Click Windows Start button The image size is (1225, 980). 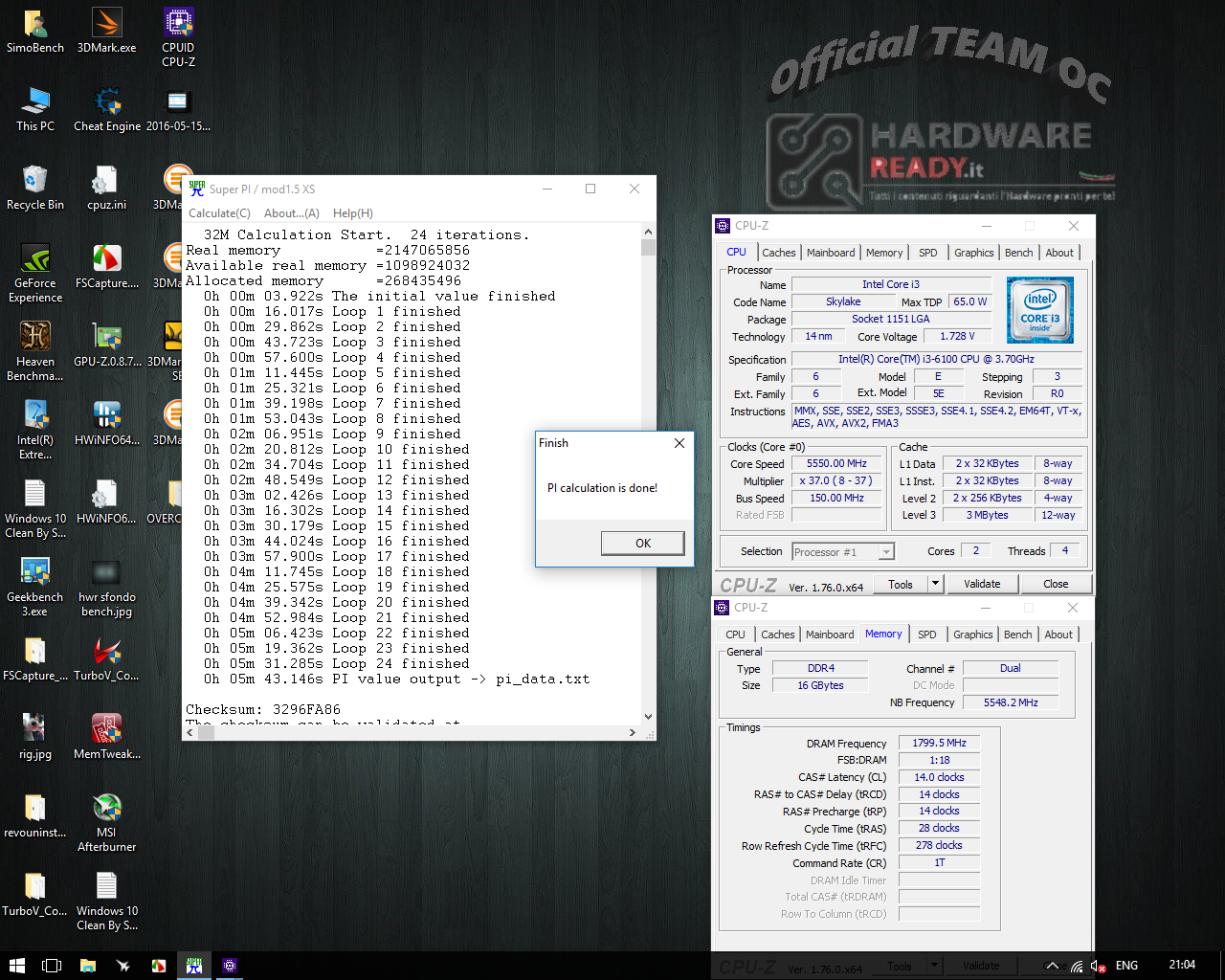pos(16,966)
